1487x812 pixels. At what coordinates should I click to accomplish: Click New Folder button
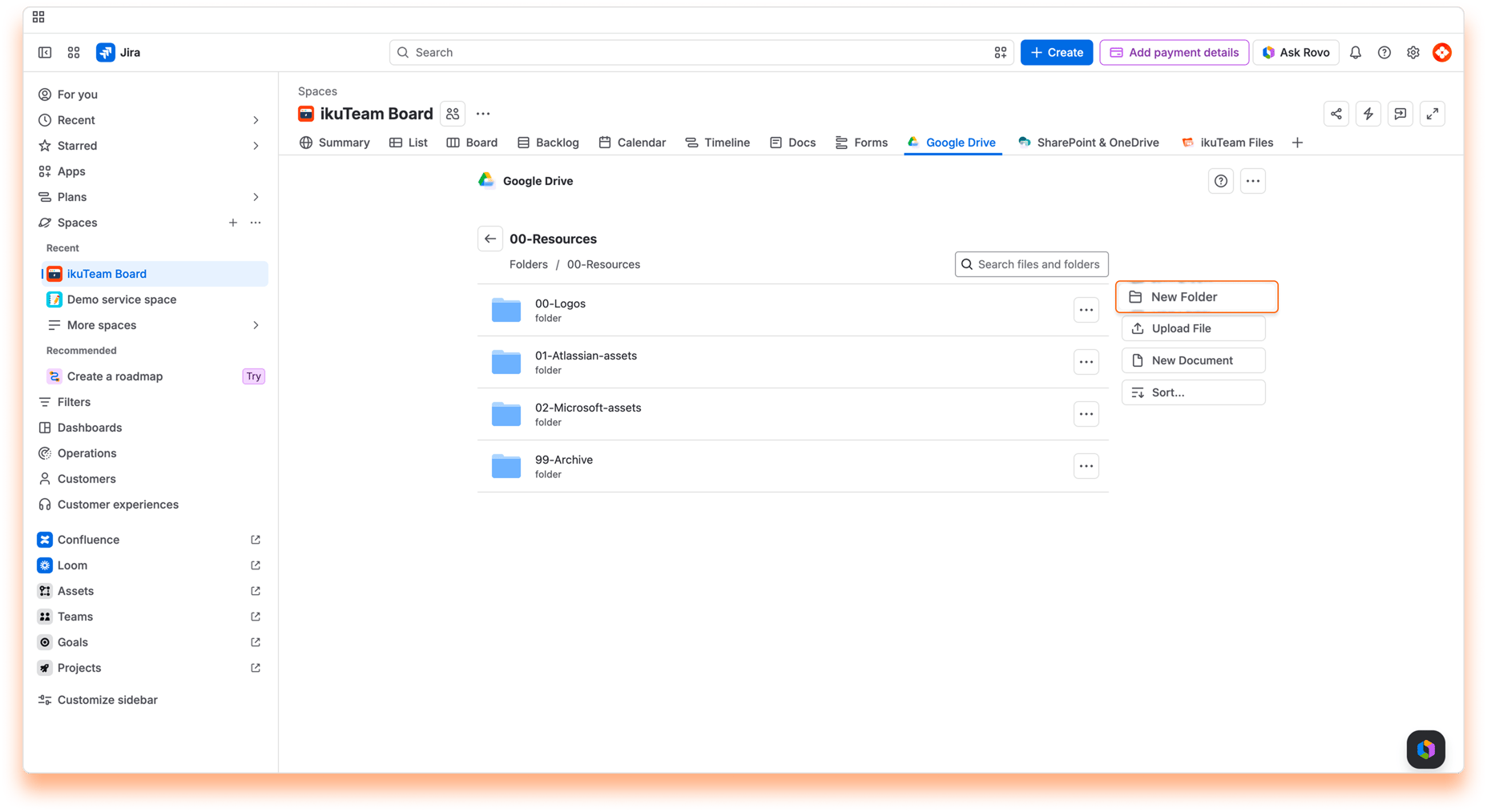point(1197,297)
